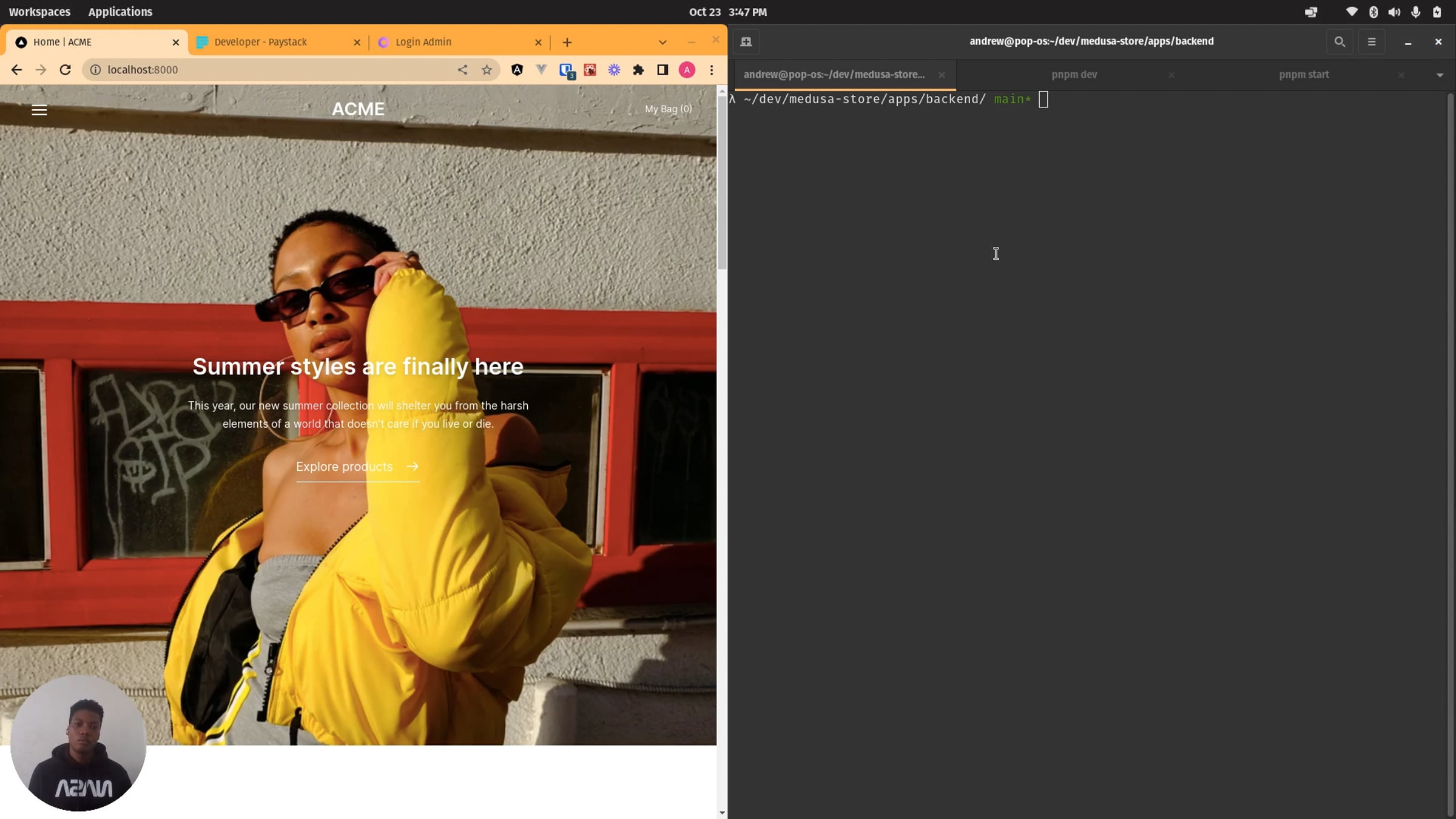Open the terminal hamburger menu

click(x=1372, y=42)
